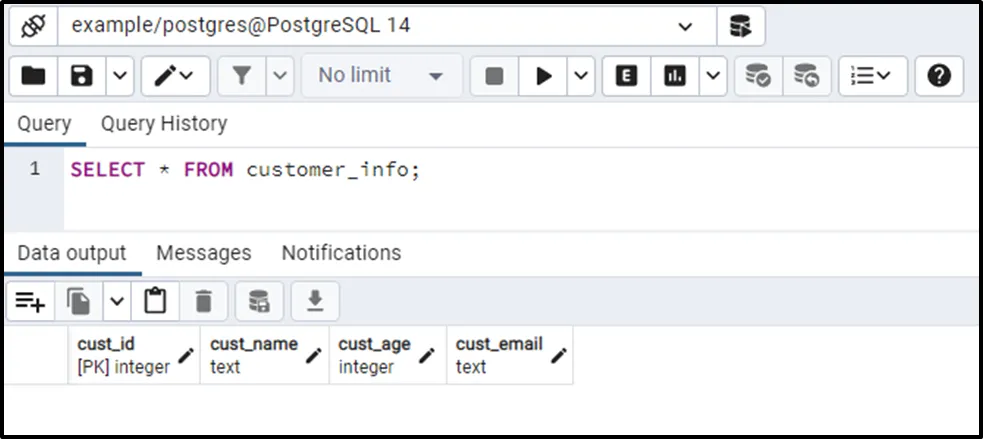Open the new query tool icon
983x439 pixels.
click(x=741, y=27)
